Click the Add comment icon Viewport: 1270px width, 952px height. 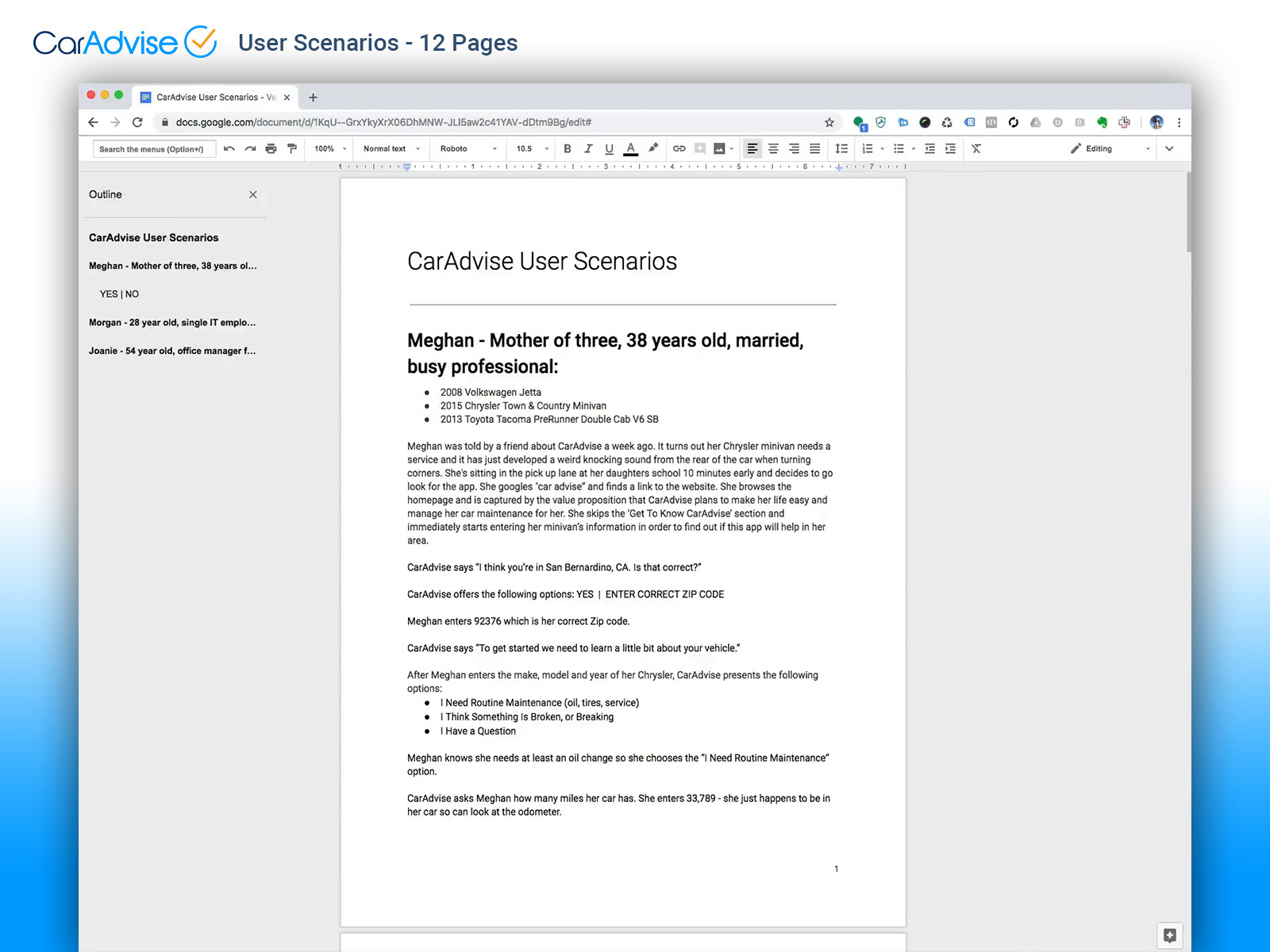click(x=700, y=148)
